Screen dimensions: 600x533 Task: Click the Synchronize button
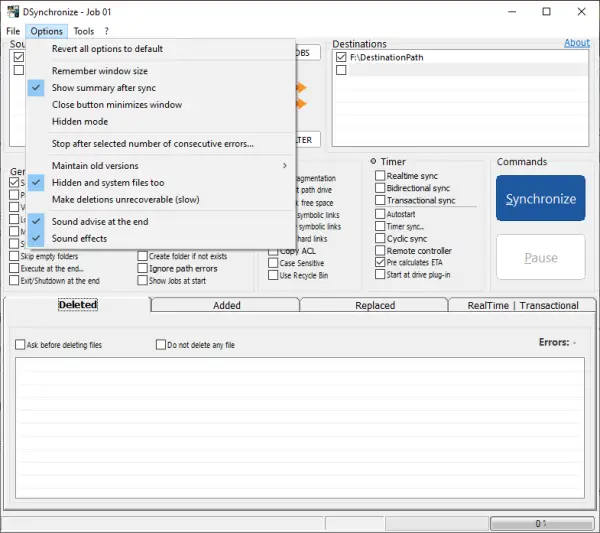[541, 198]
